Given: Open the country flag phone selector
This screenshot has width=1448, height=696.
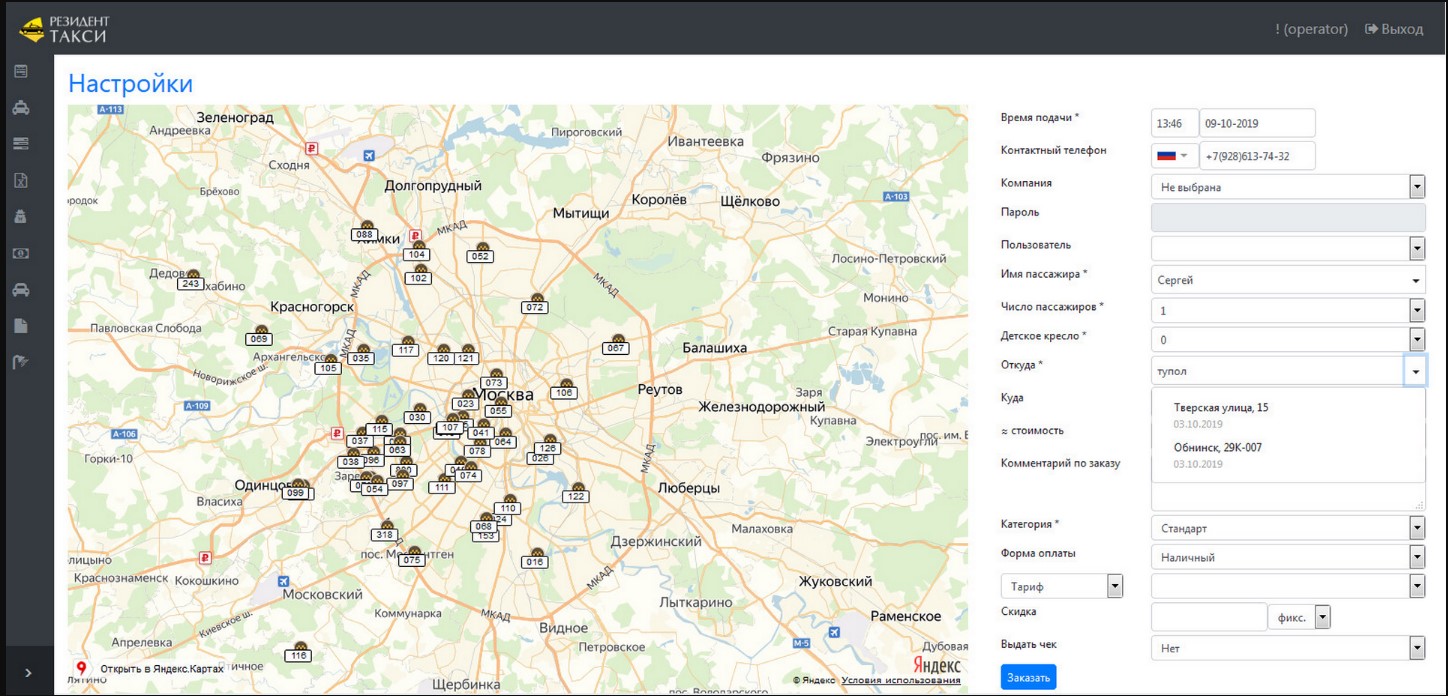Looking at the screenshot, I should (x=1172, y=156).
